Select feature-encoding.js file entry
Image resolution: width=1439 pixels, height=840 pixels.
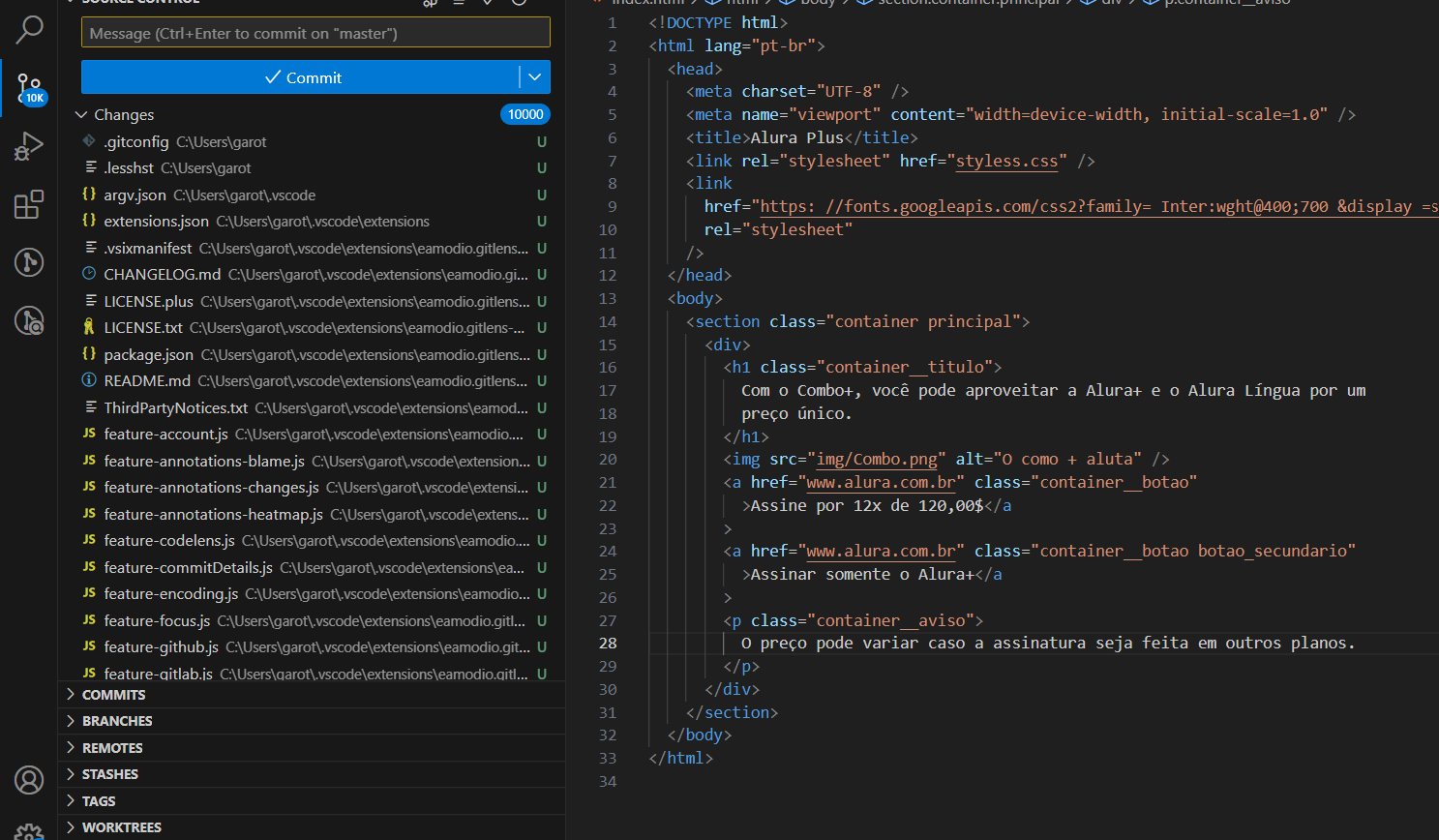[x=312, y=593]
